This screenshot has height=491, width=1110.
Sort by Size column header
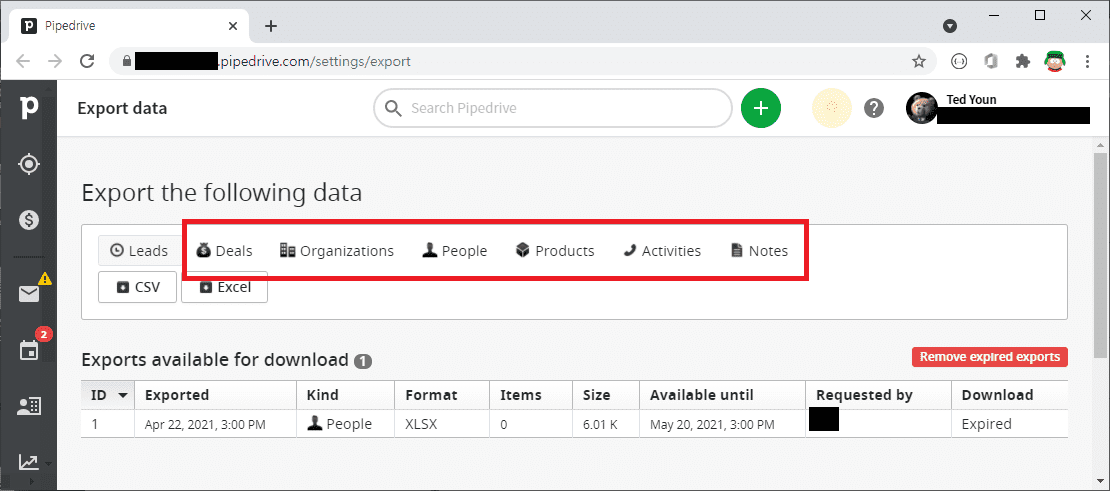[606, 395]
